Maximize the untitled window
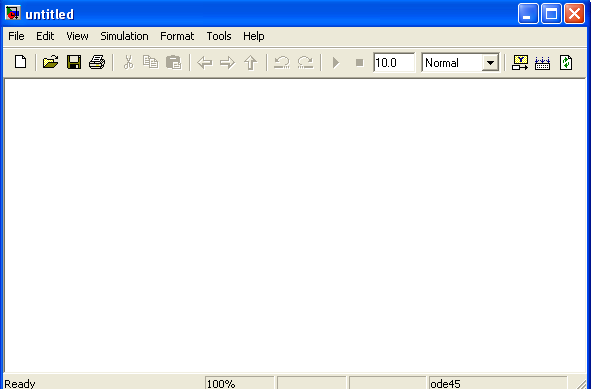 pyautogui.click(x=551, y=14)
